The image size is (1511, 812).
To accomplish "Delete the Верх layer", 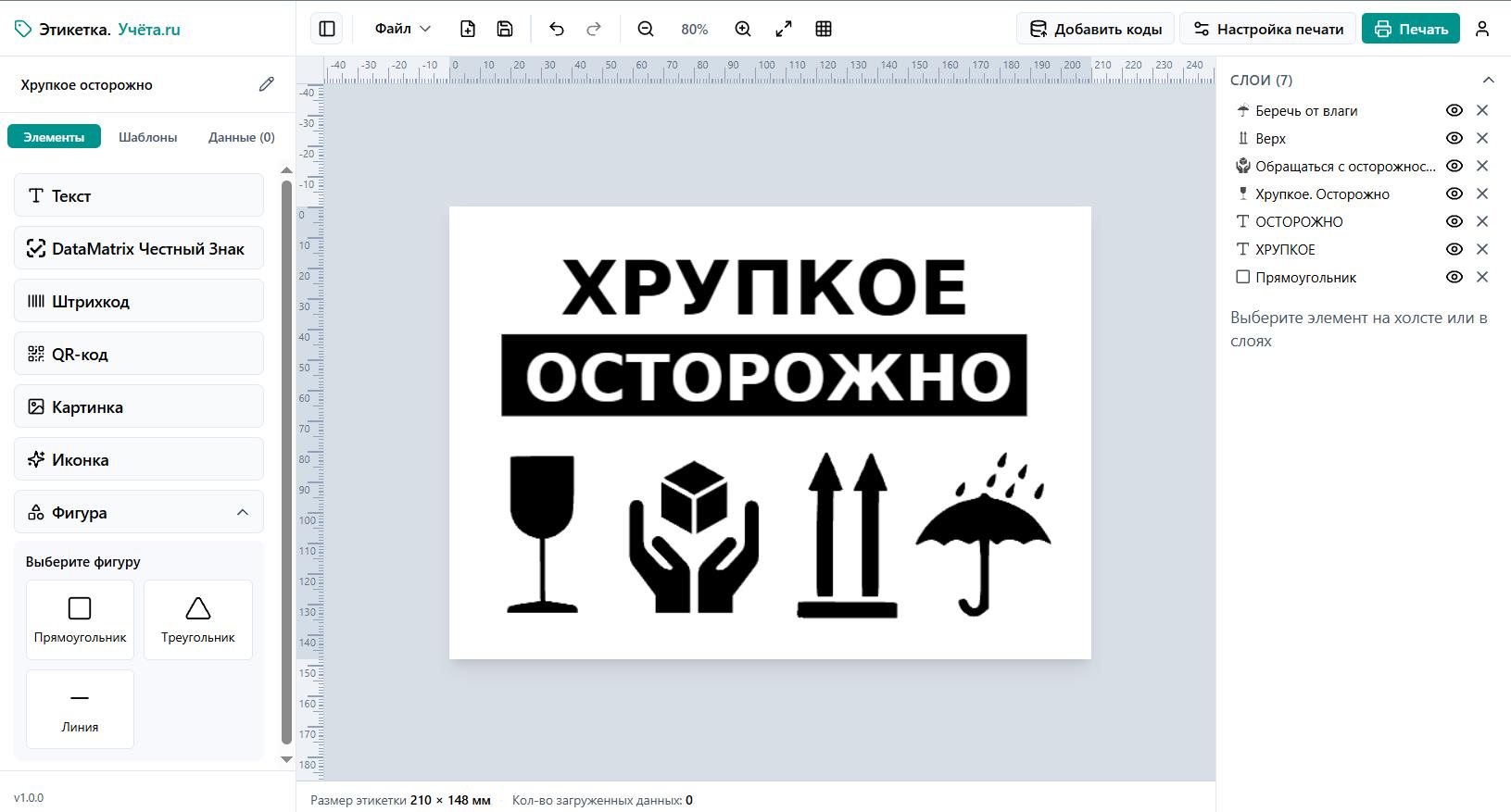I will [1482, 138].
